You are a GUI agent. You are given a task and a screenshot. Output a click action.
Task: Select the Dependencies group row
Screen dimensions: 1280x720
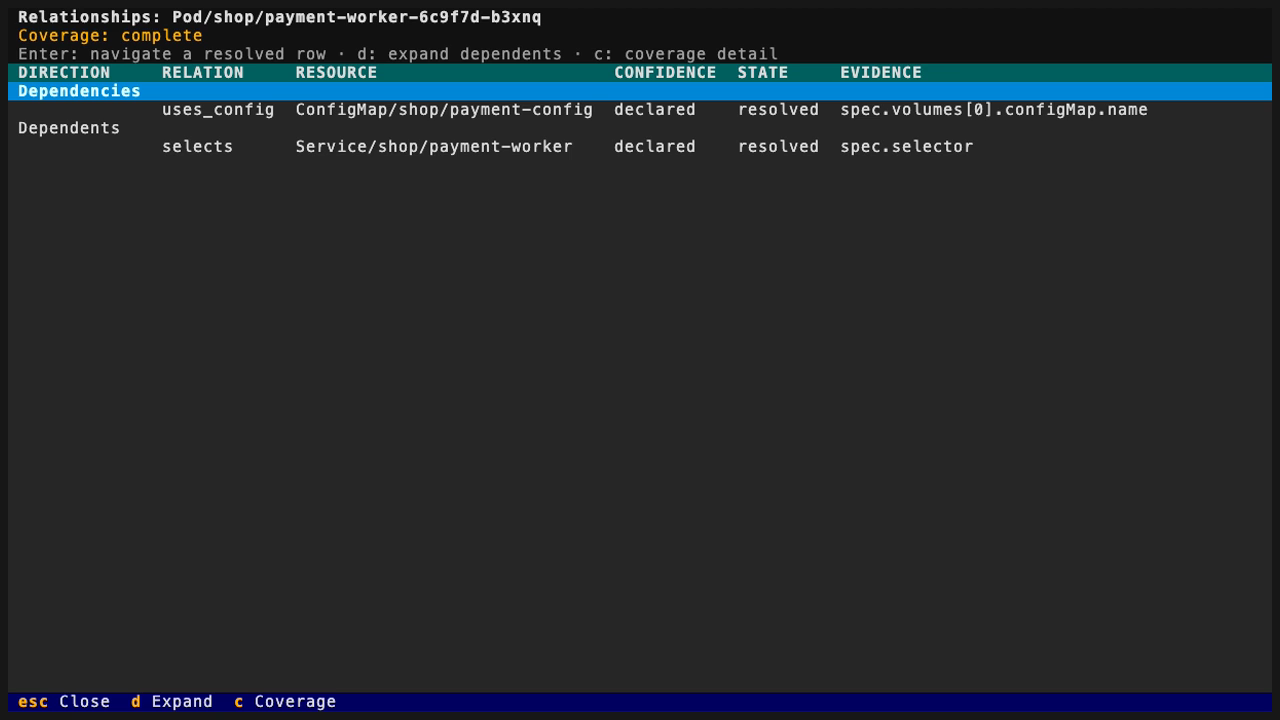click(x=640, y=91)
